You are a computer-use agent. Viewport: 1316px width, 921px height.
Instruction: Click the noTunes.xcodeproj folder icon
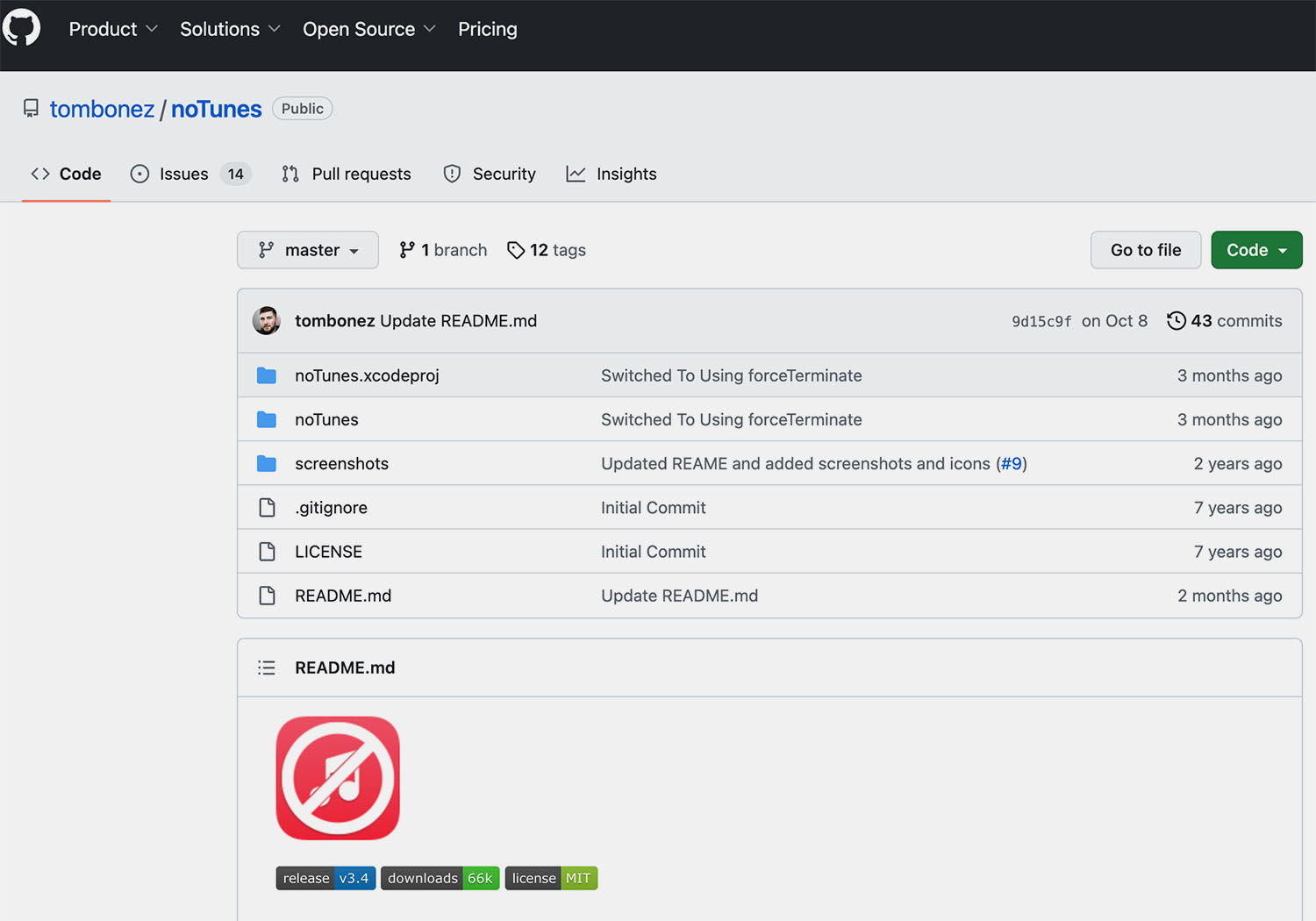click(x=267, y=376)
